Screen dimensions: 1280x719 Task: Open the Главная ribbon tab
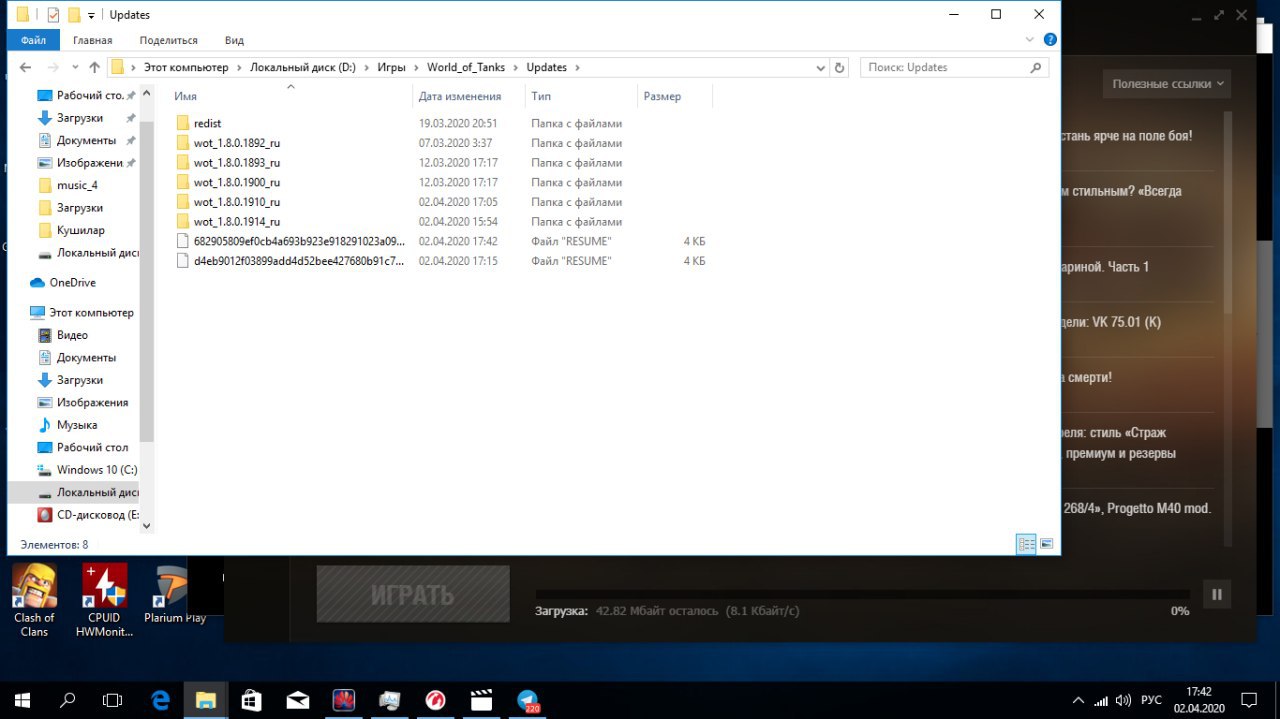tap(93, 40)
